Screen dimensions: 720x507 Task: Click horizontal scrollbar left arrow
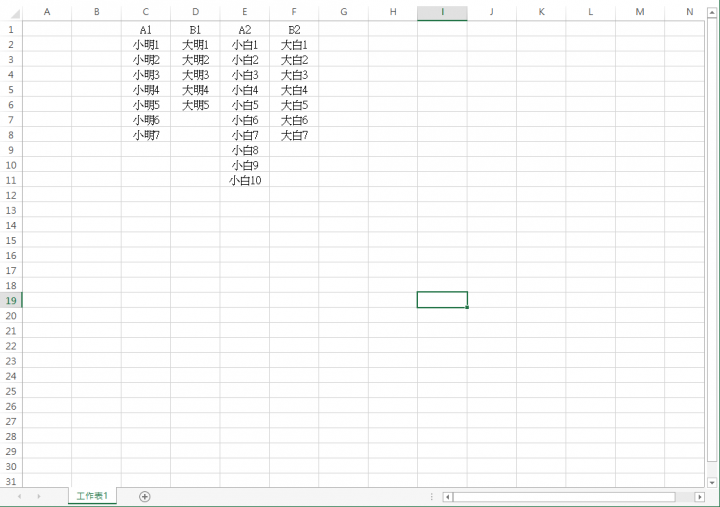point(448,497)
